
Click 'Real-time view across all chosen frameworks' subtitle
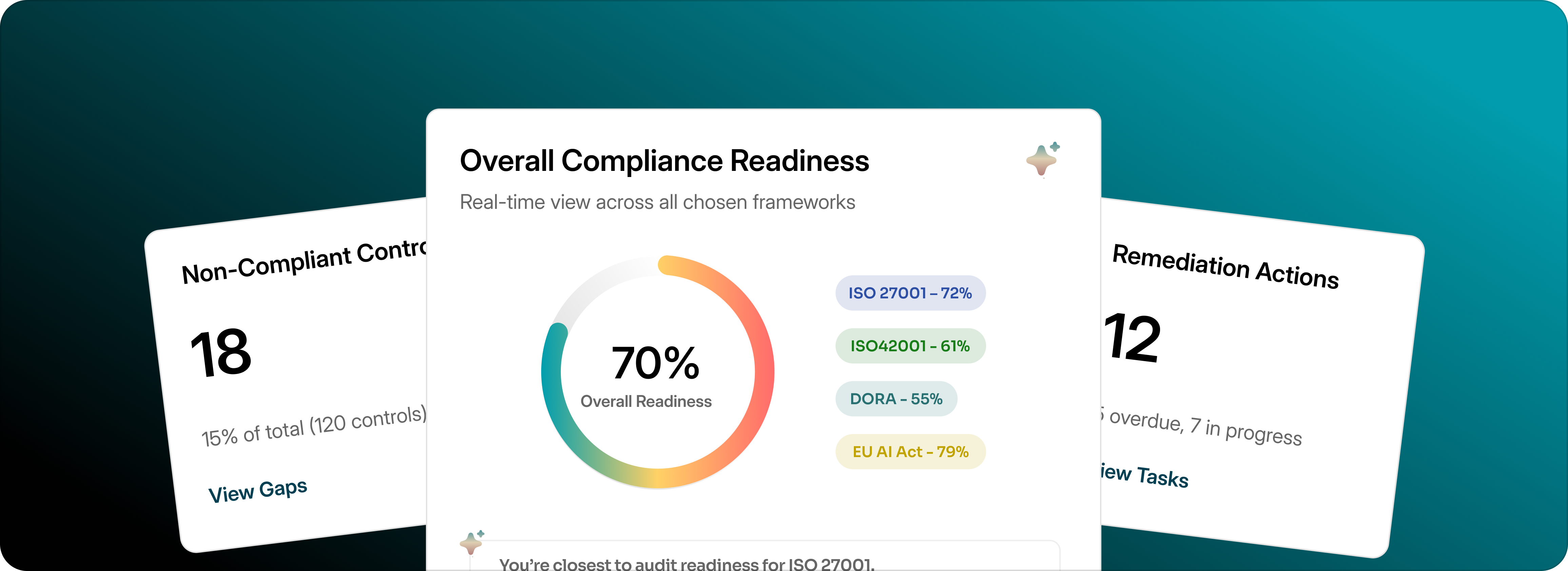pyautogui.click(x=658, y=202)
